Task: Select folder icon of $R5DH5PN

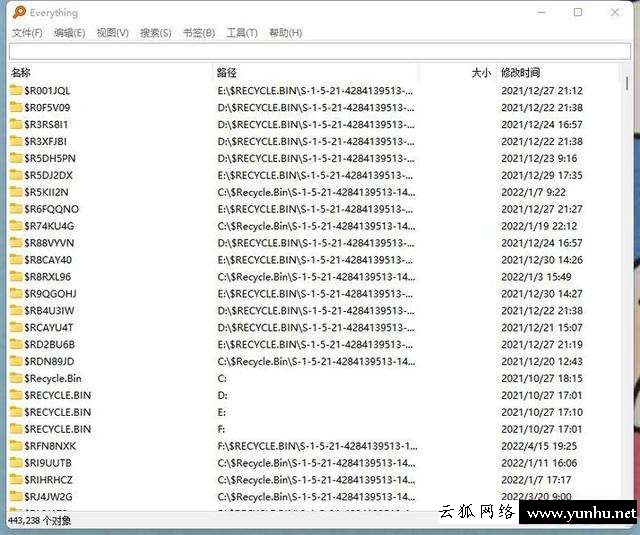Action: [x=16, y=158]
